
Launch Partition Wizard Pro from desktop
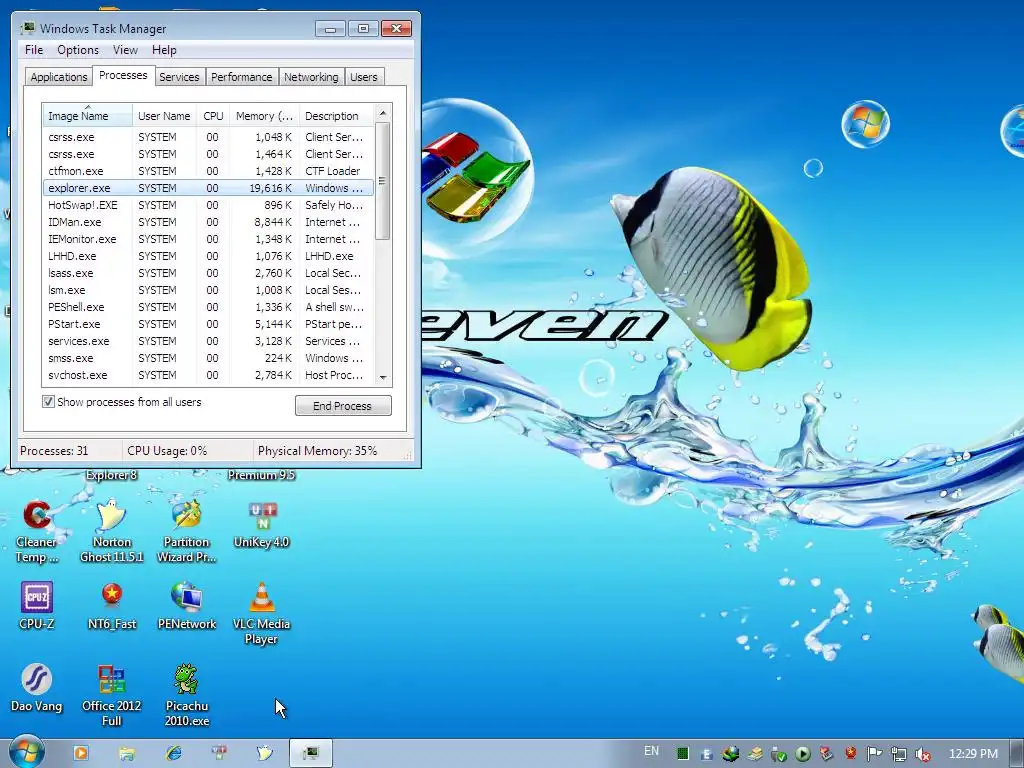tap(187, 532)
